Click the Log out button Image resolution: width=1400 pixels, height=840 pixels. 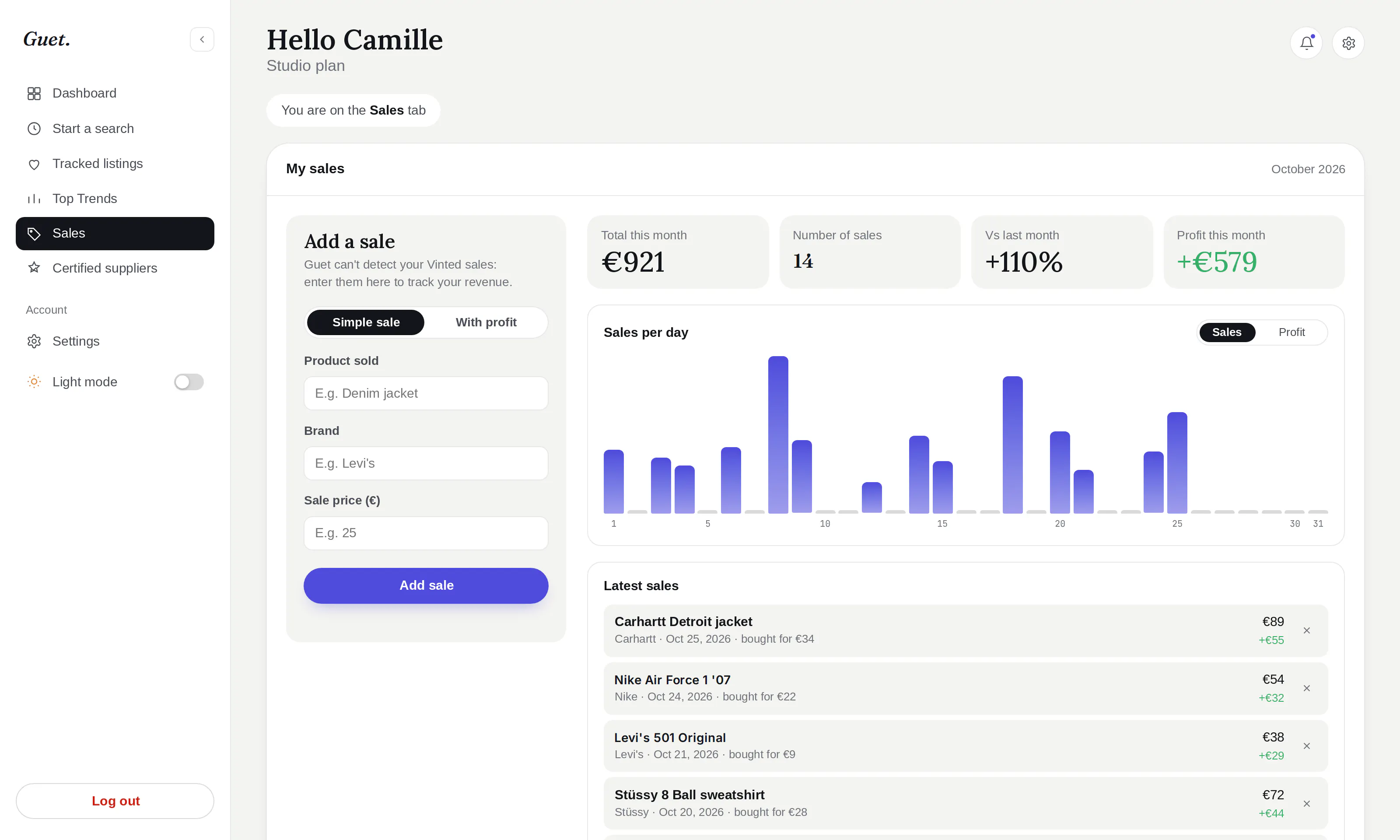pyautogui.click(x=115, y=801)
